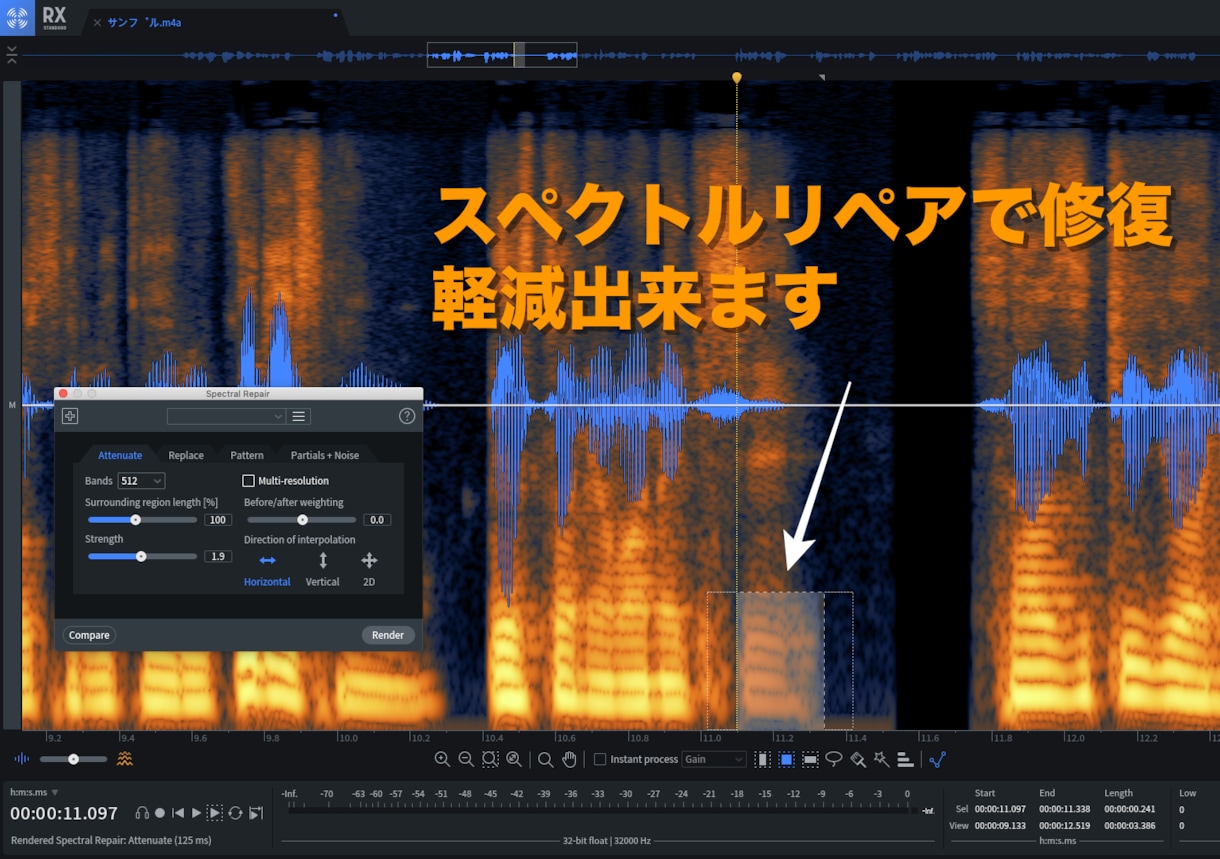Viewport: 1220px width, 859px height.
Task: Toggle the Instant process checkbox
Action: click(x=600, y=760)
